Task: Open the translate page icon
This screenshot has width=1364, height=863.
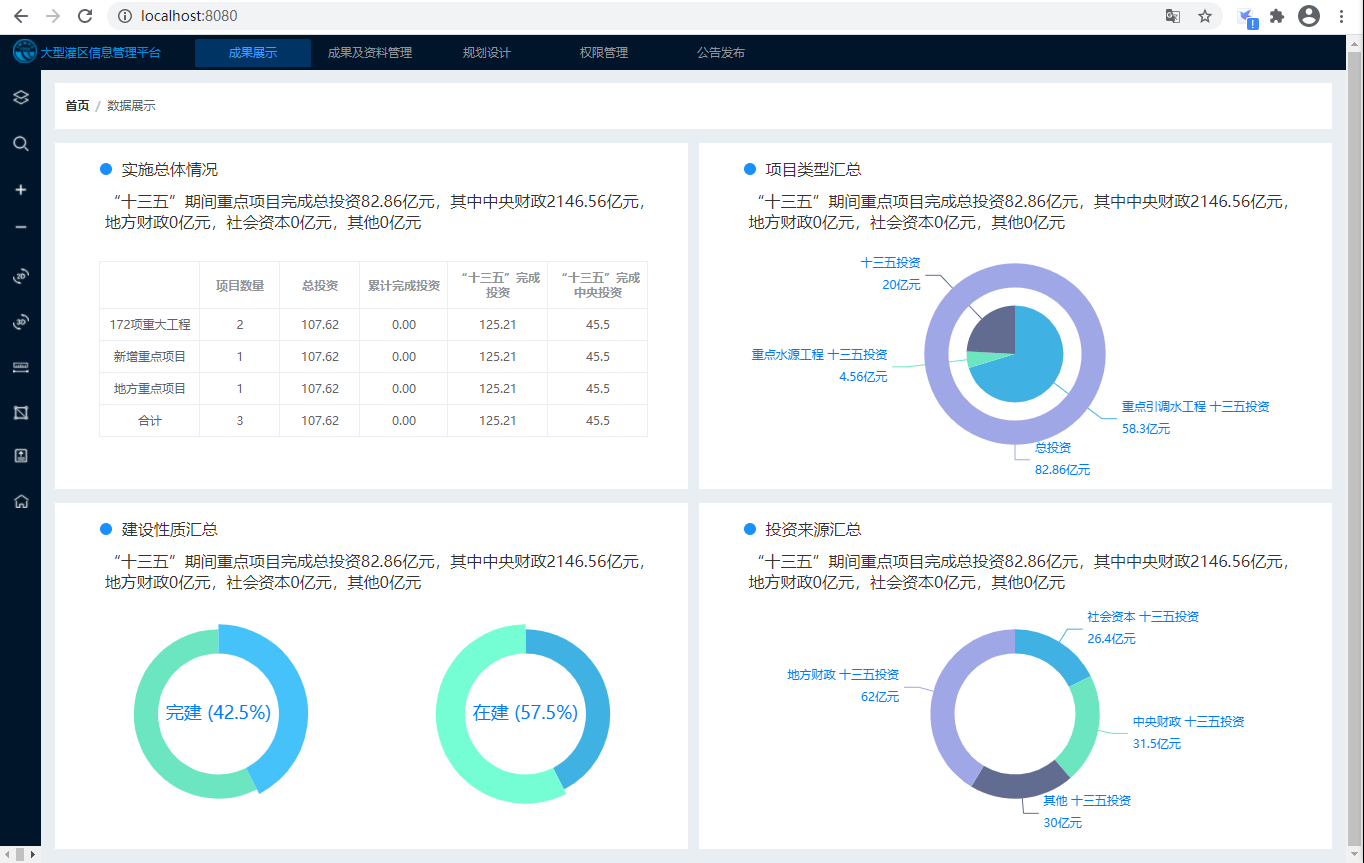Action: pyautogui.click(x=1173, y=16)
